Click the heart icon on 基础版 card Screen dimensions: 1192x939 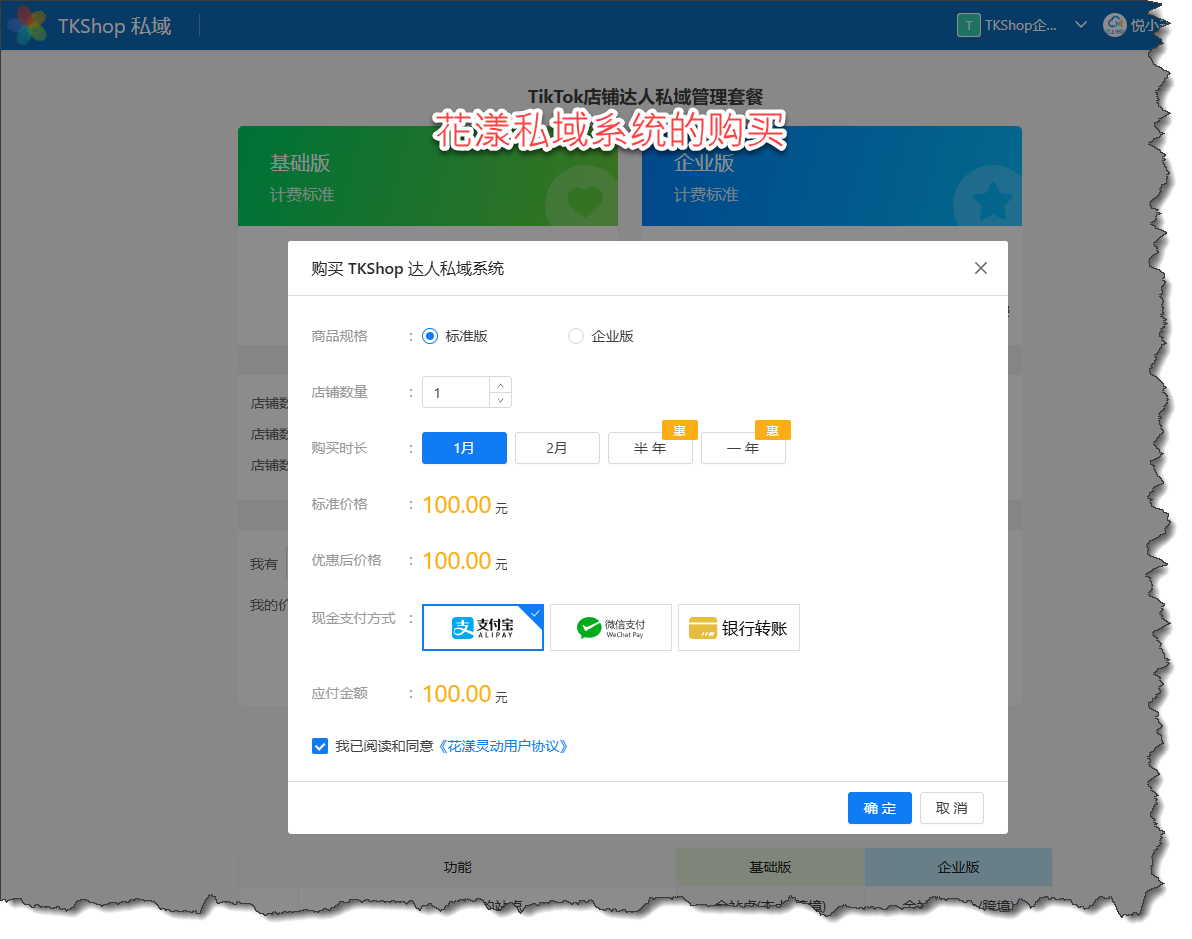coord(584,201)
